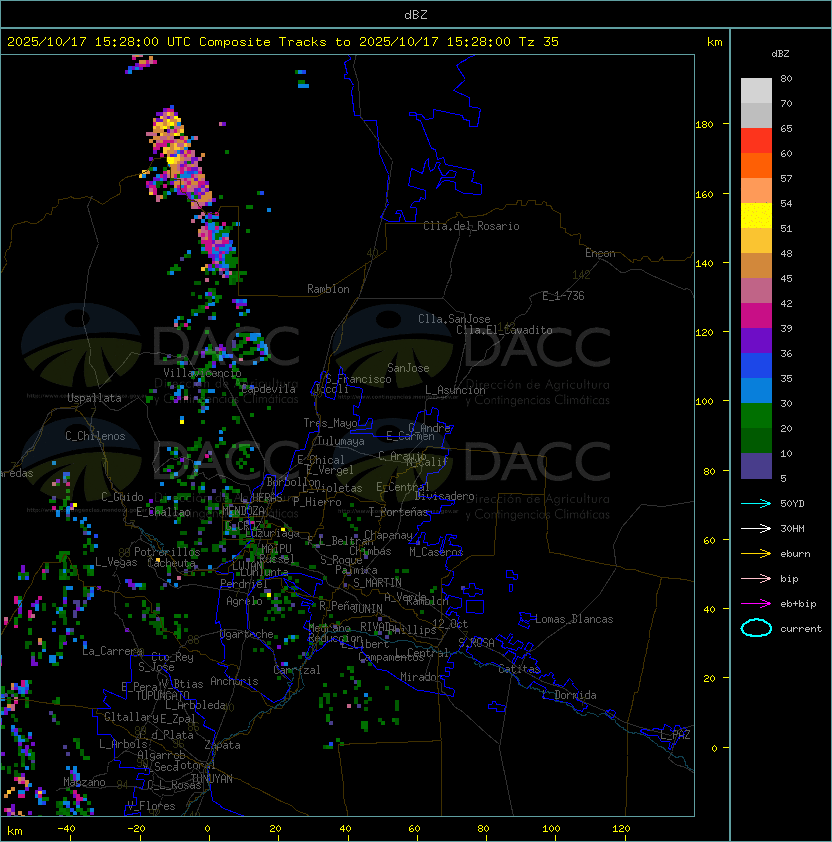Click the 100 km vertical axis tick
Image resolution: width=832 pixels, height=842 pixels.
pyautogui.click(x=704, y=401)
